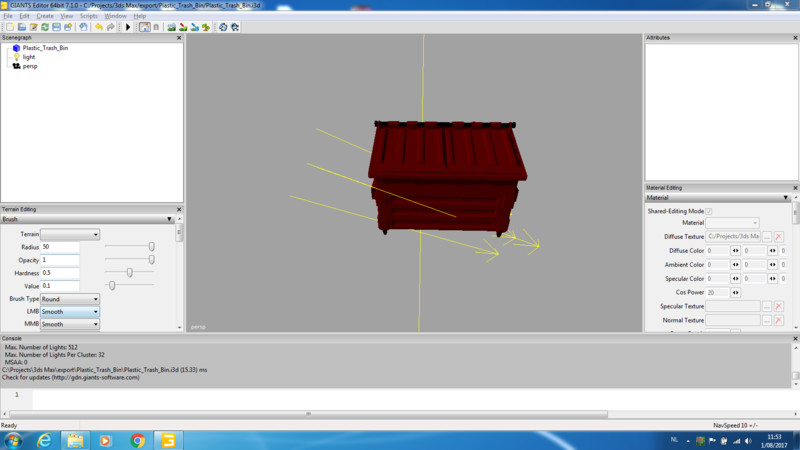Click the Undo arrow in toolbar
The width and height of the screenshot is (800, 450).
[x=98, y=27]
